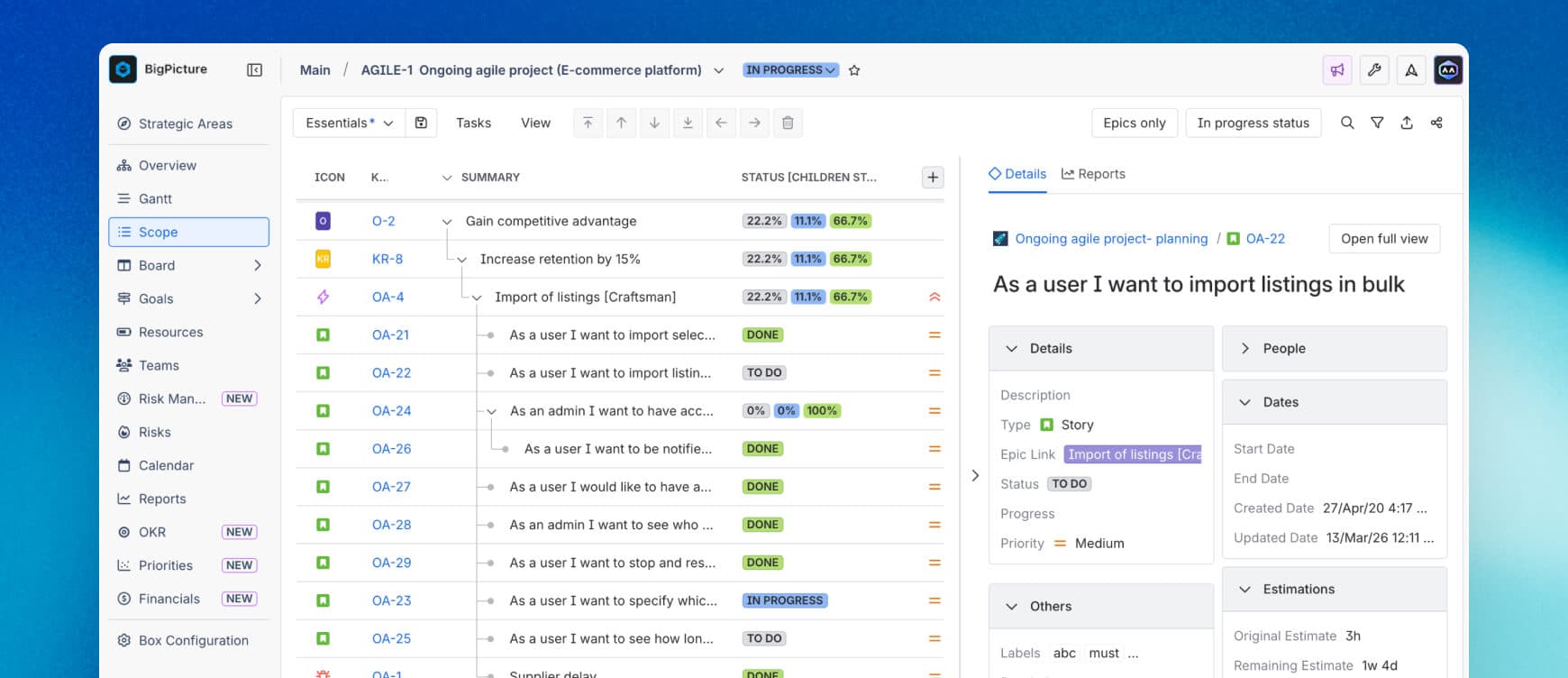Open the View menu
Viewport: 1568px width, 678px height.
pyautogui.click(x=535, y=123)
